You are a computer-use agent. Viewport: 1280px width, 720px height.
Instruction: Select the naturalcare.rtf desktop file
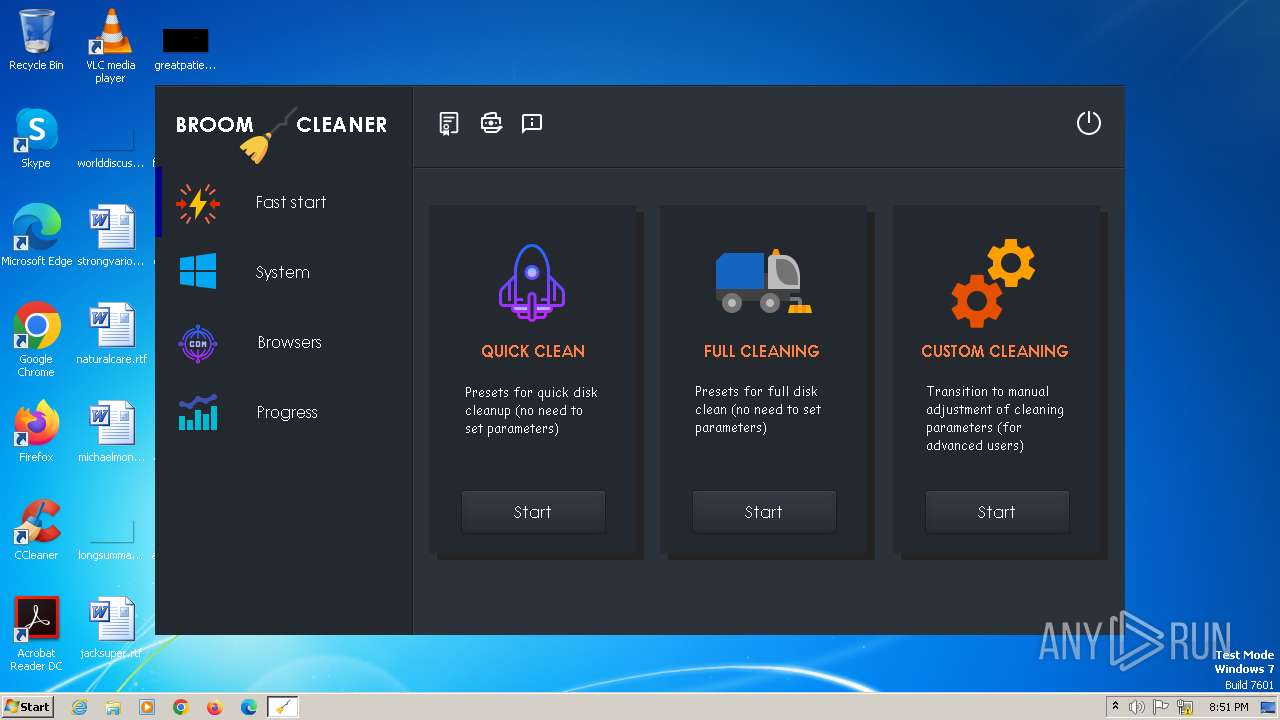(x=112, y=335)
